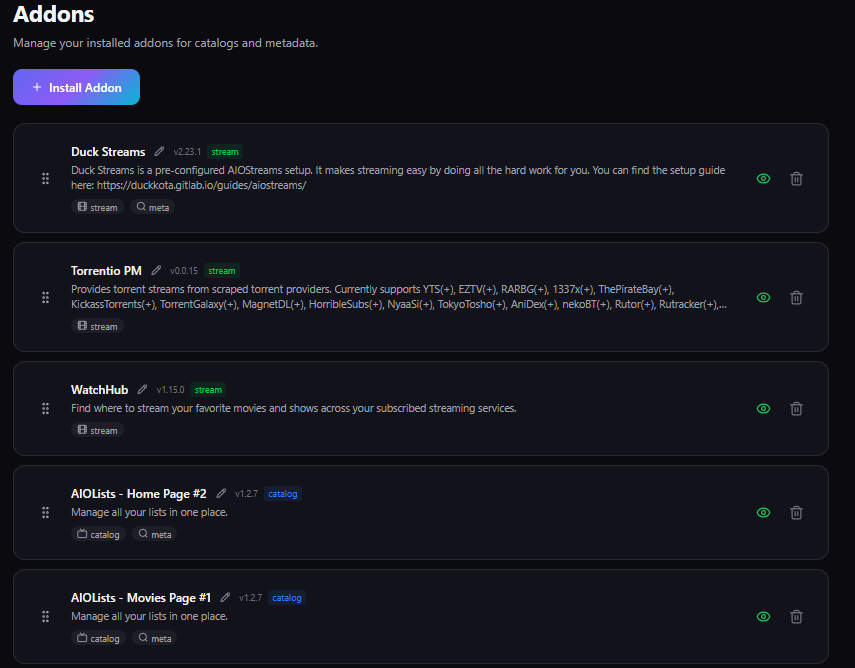This screenshot has height=668, width=855.
Task: Click edit icon for AIOLists Home Page #2
Action: tap(221, 494)
